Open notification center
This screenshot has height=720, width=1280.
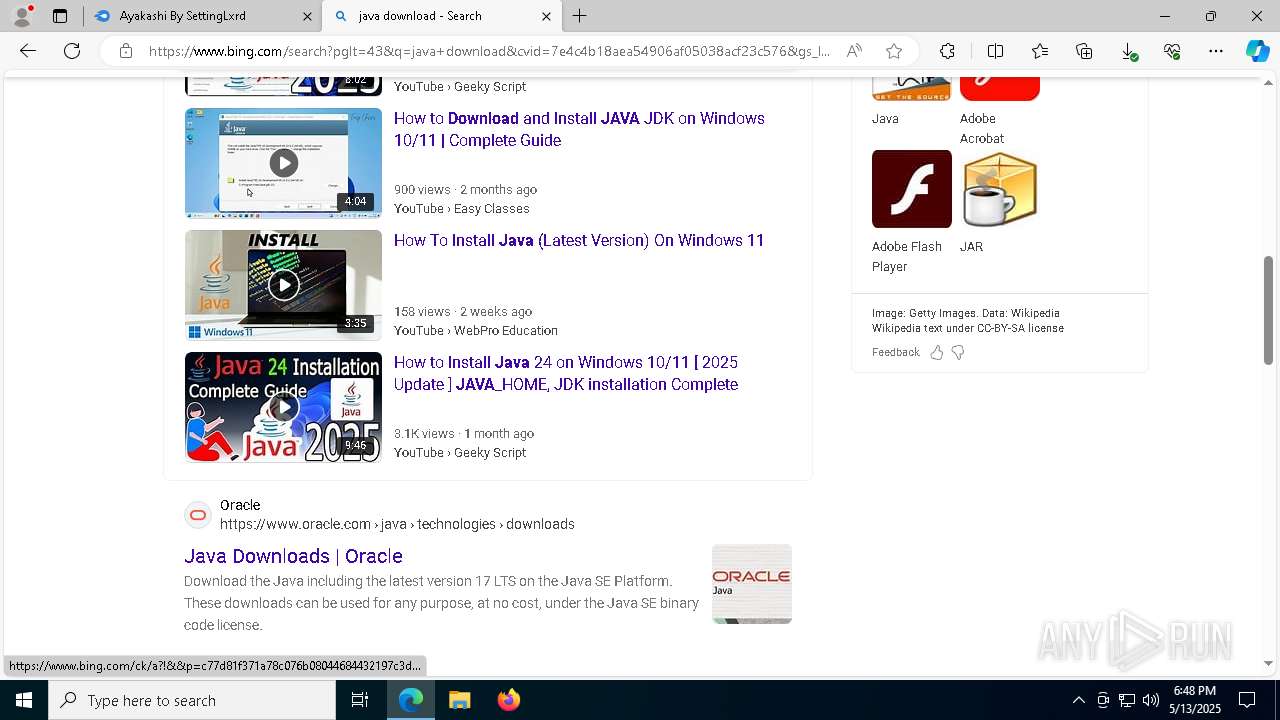(1247, 700)
